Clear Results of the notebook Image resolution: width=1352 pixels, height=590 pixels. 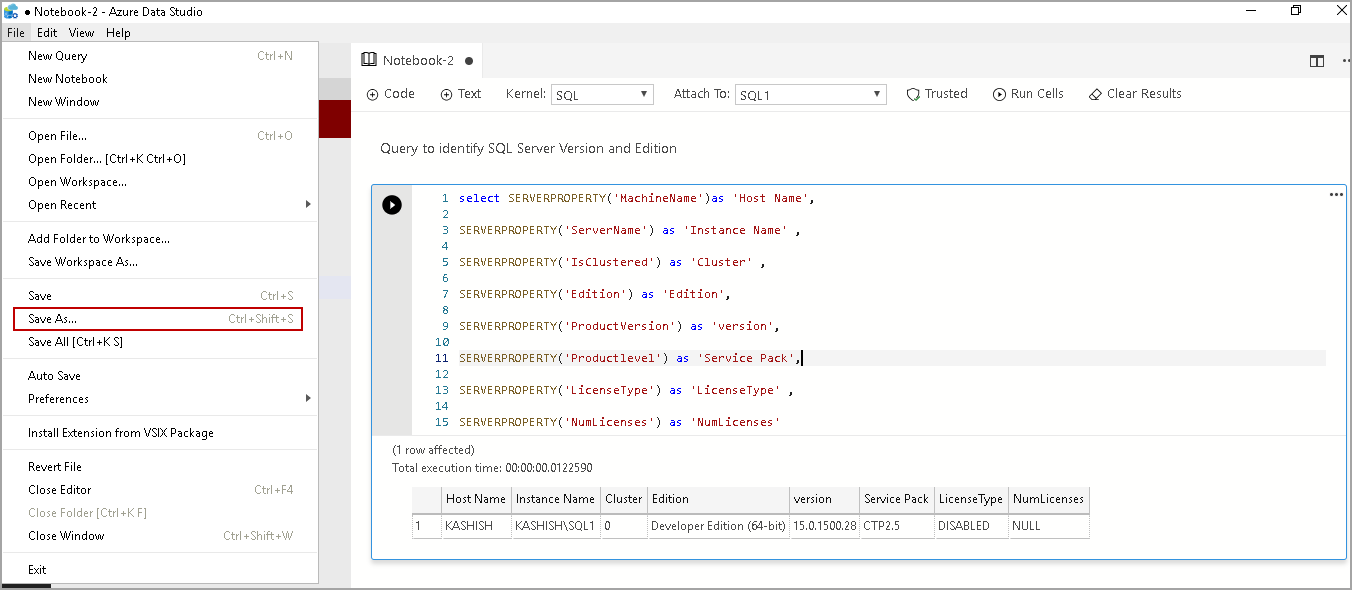click(x=1135, y=94)
